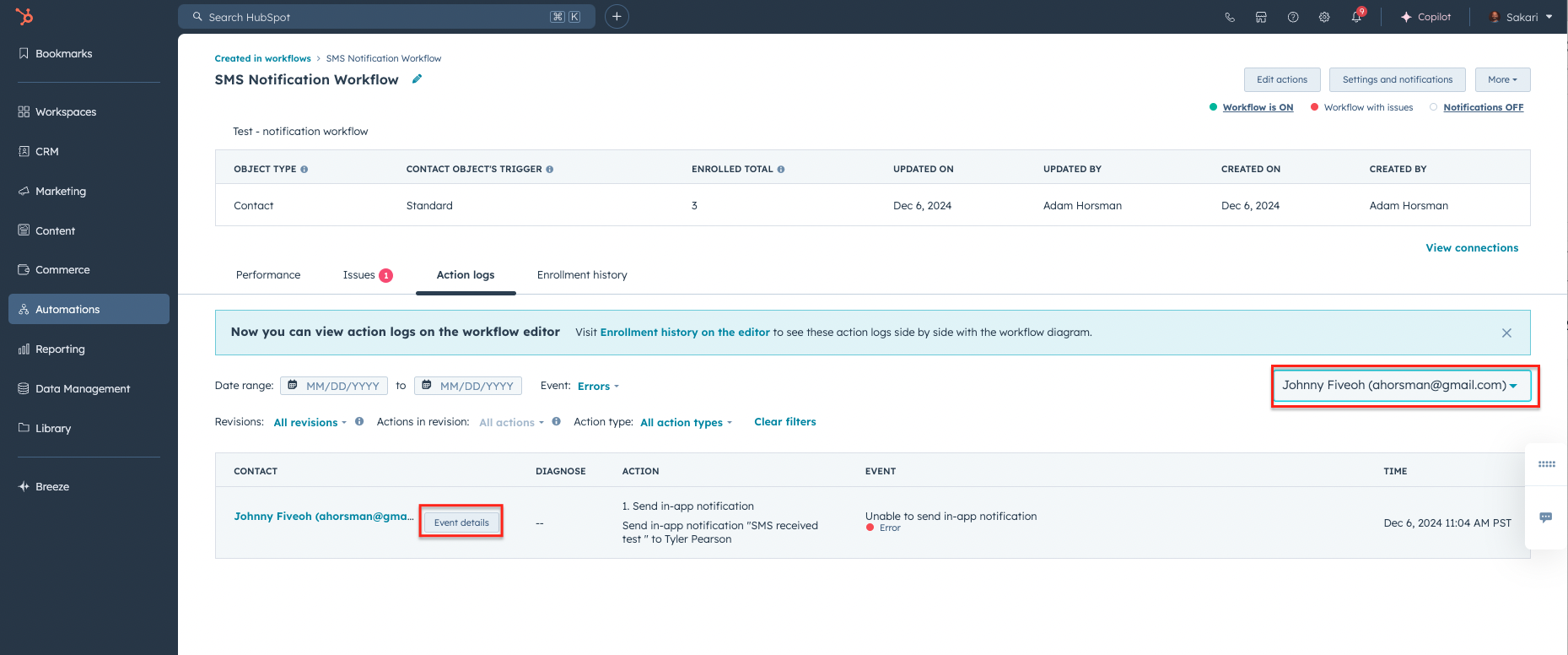Click the enrolled total value 3
This screenshot has width=1568, height=655.
[x=694, y=205]
